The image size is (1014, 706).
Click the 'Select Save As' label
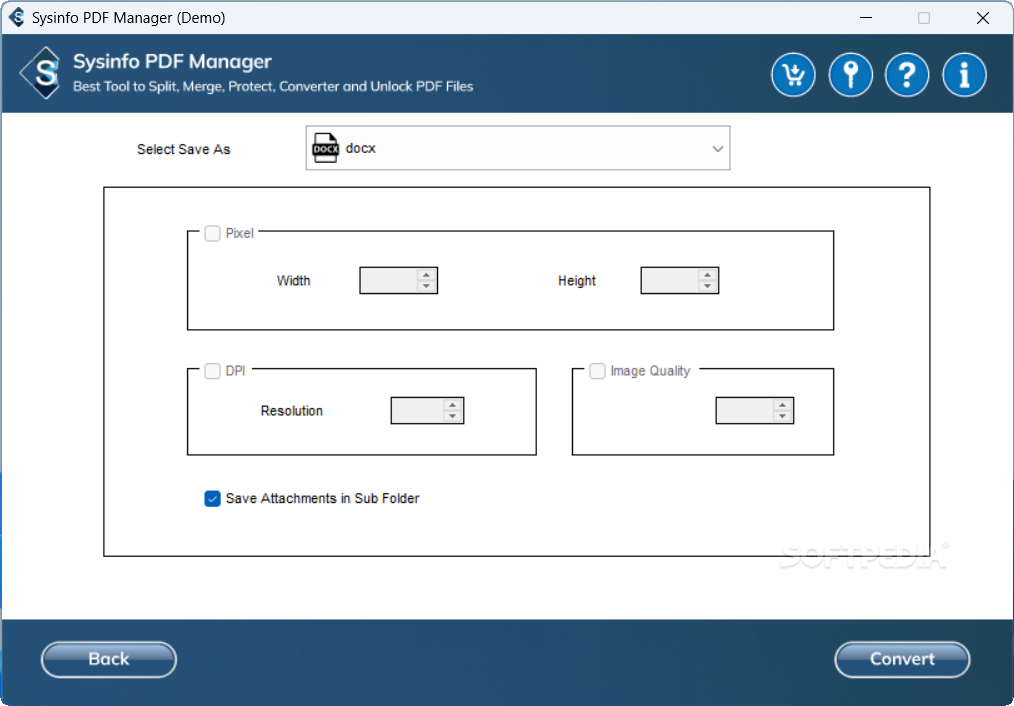(184, 149)
